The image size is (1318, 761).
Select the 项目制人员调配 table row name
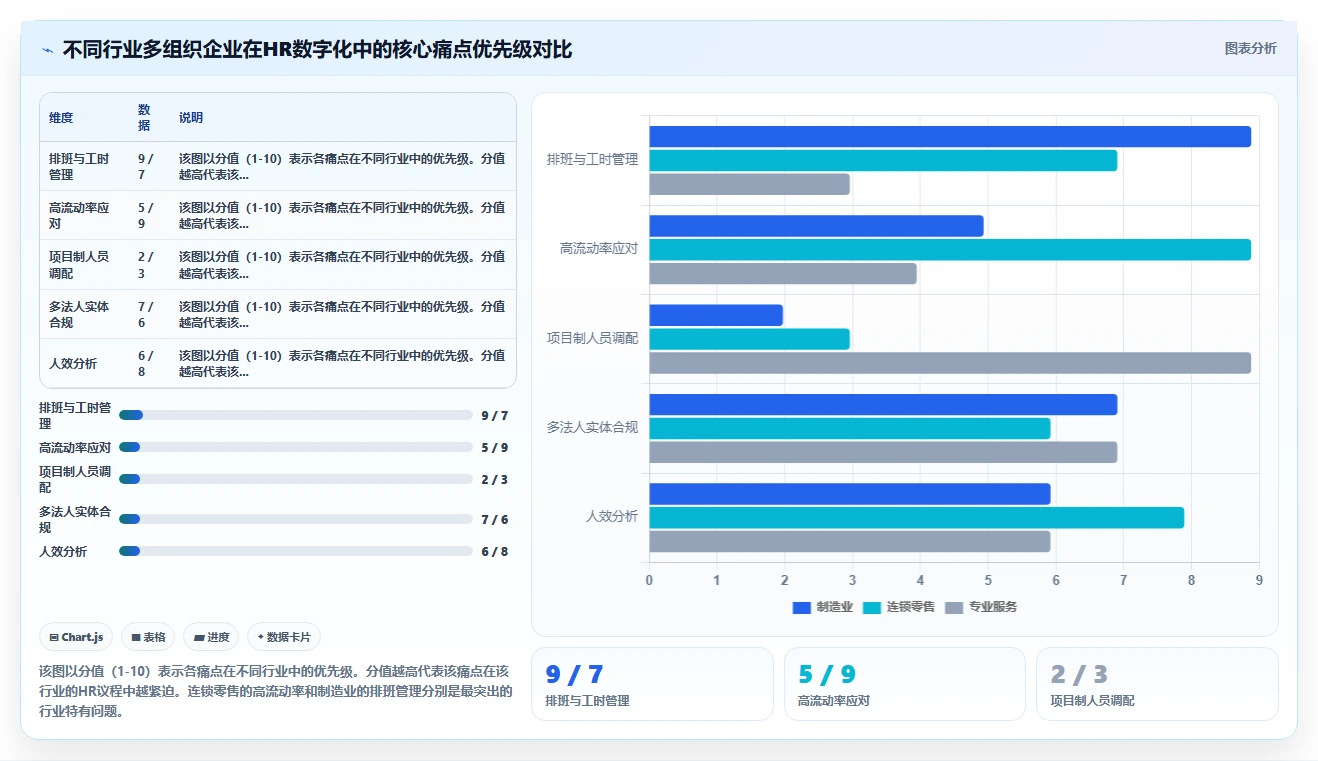coord(79,264)
